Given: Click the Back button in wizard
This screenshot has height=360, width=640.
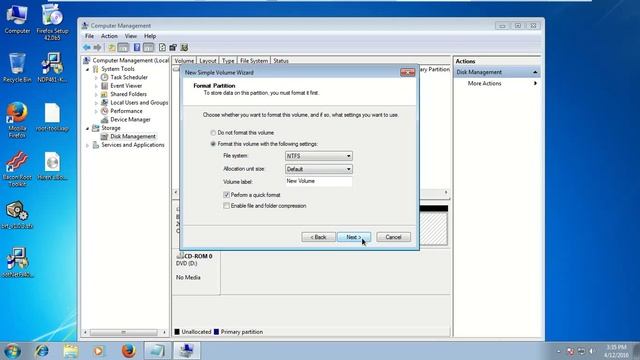Looking at the screenshot, I should [318, 237].
